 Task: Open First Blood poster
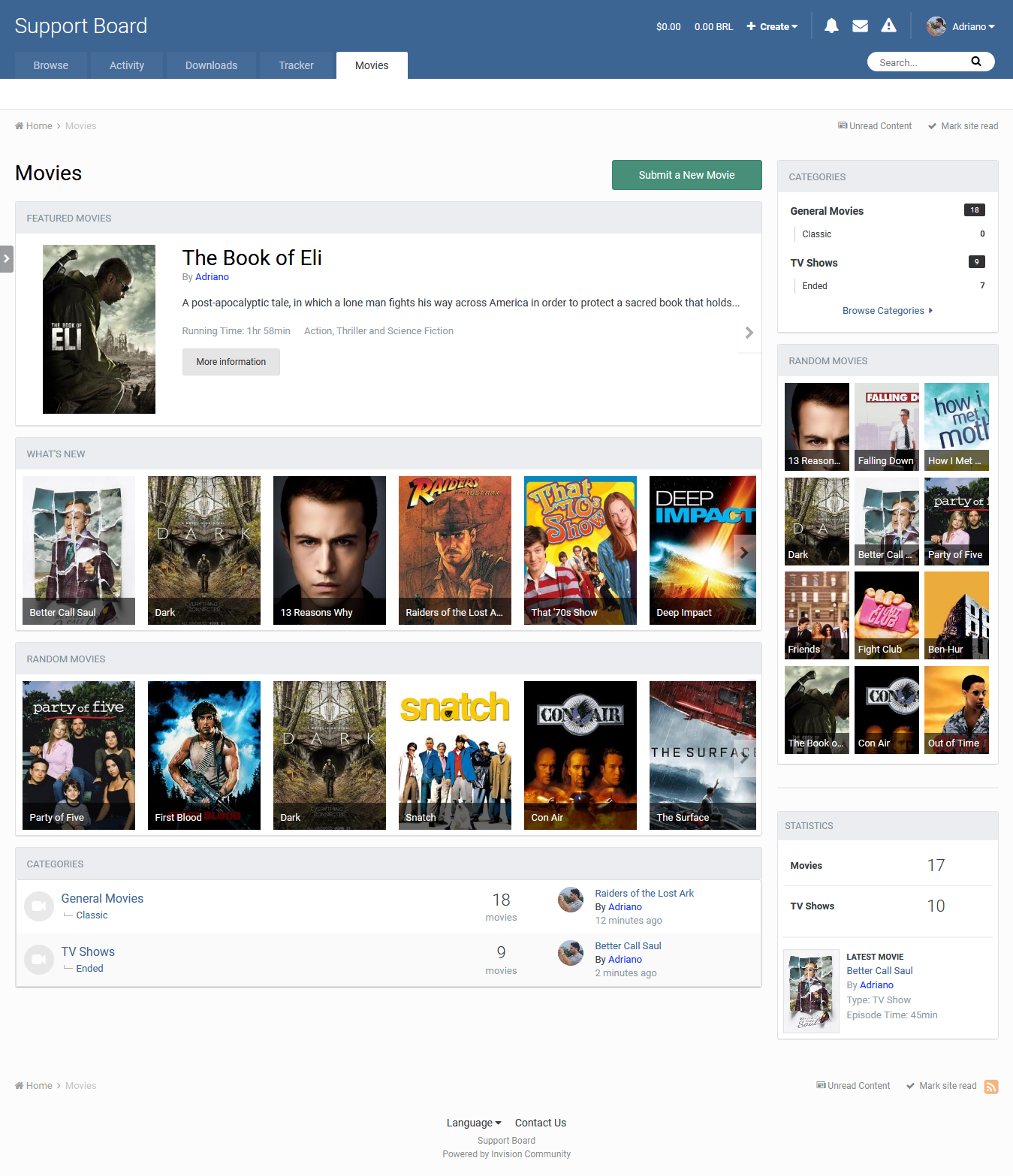(x=204, y=755)
